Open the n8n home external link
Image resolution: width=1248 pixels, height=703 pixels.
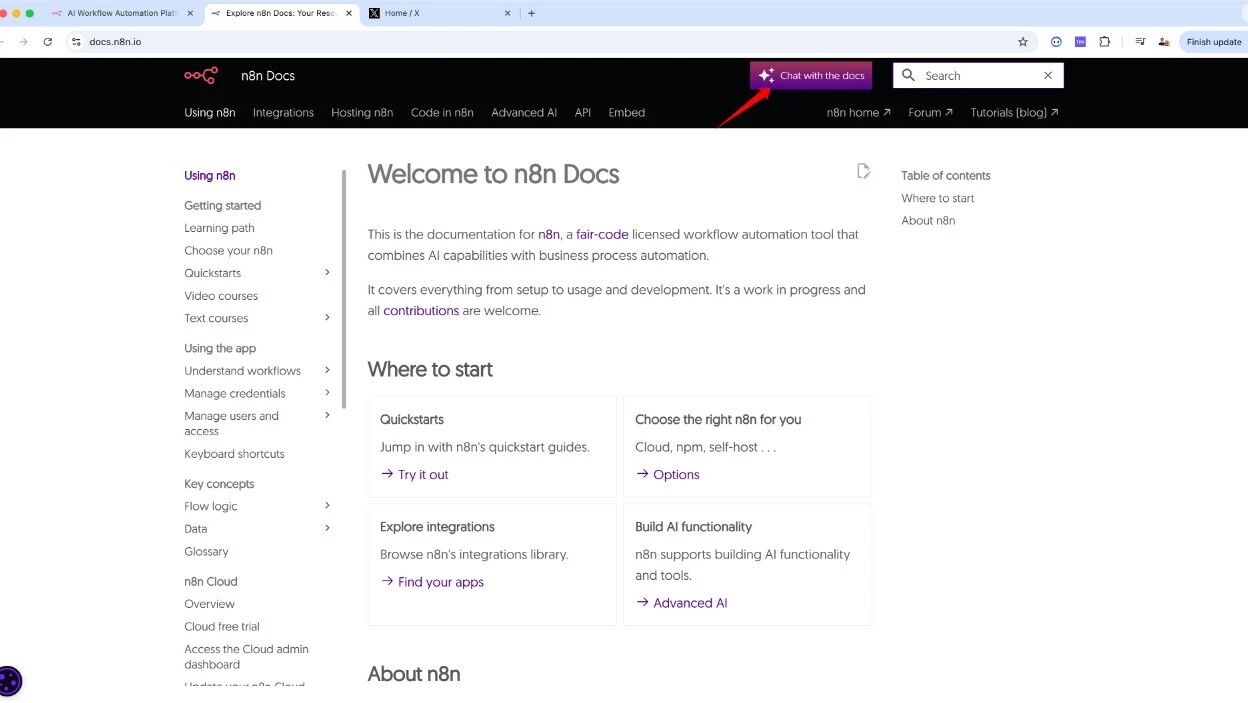(858, 113)
